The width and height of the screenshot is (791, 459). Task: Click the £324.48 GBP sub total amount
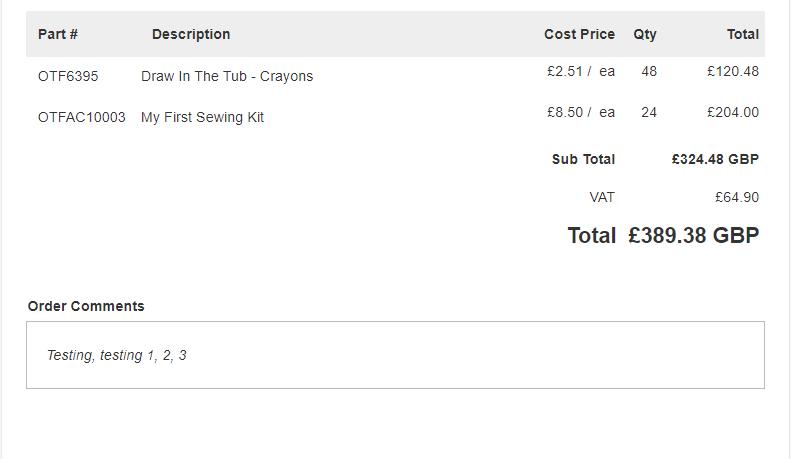click(715, 159)
